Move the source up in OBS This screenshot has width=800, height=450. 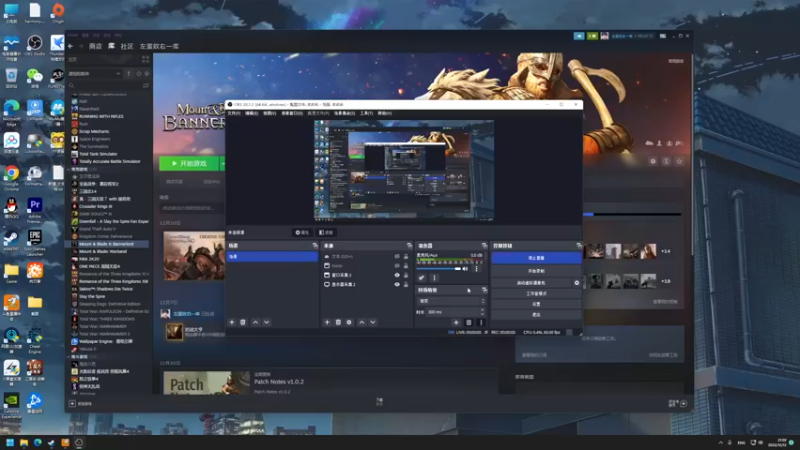(x=362, y=322)
